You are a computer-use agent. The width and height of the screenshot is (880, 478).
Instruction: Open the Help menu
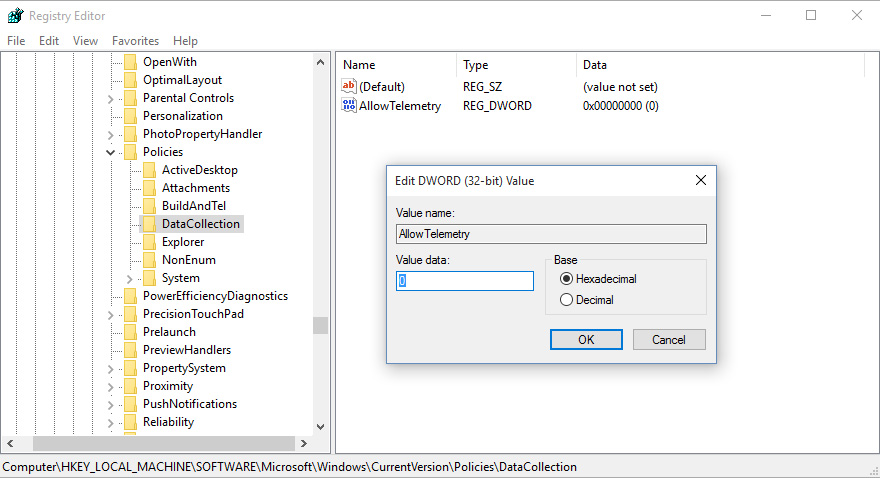185,41
